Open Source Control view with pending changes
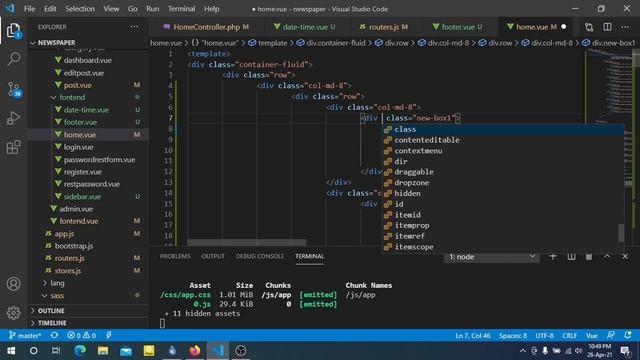Screen dimensions: 640x360 tap(13, 89)
